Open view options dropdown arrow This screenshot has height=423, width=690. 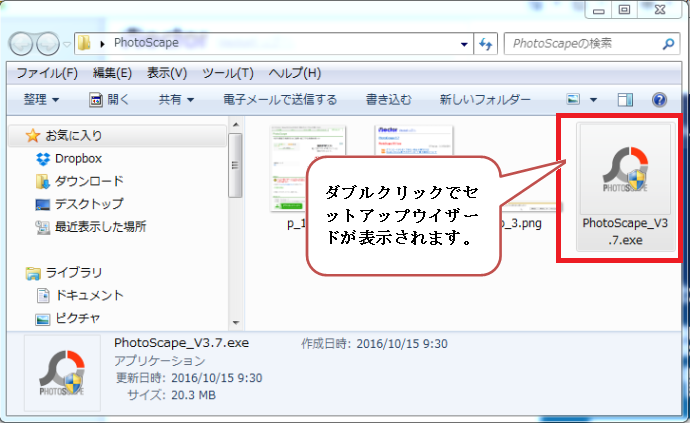[x=594, y=100]
